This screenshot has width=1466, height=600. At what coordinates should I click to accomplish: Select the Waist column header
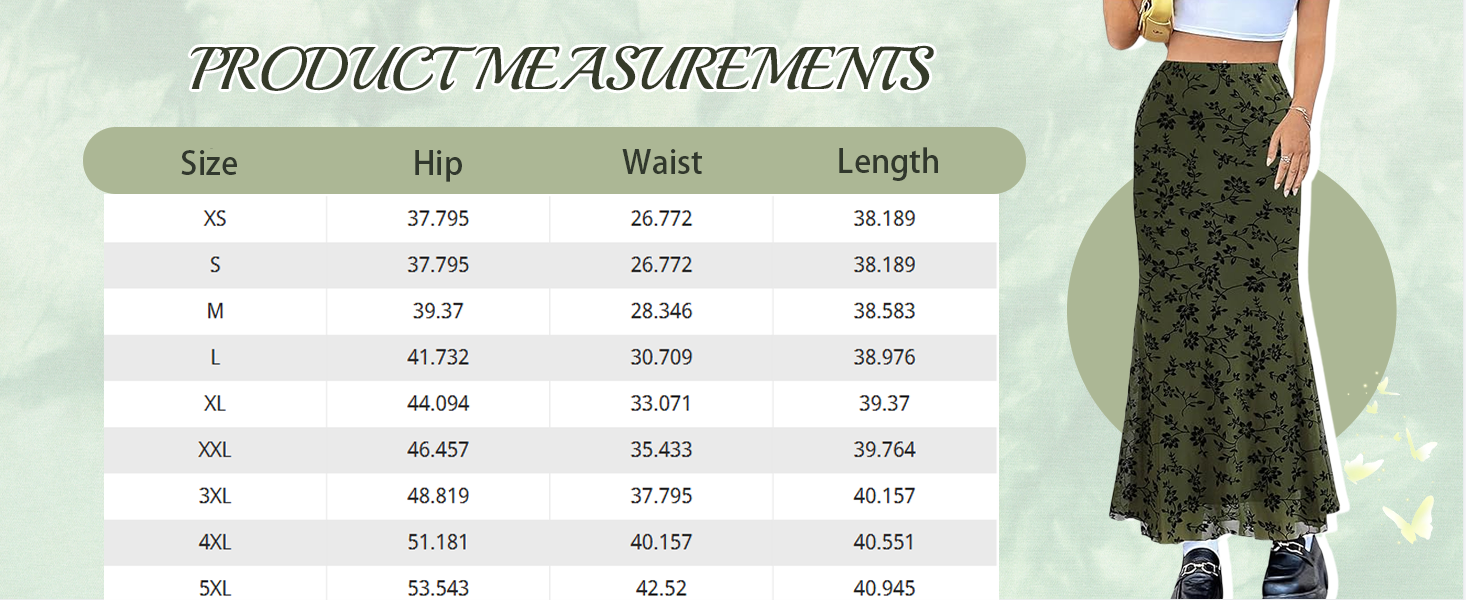[x=662, y=162]
